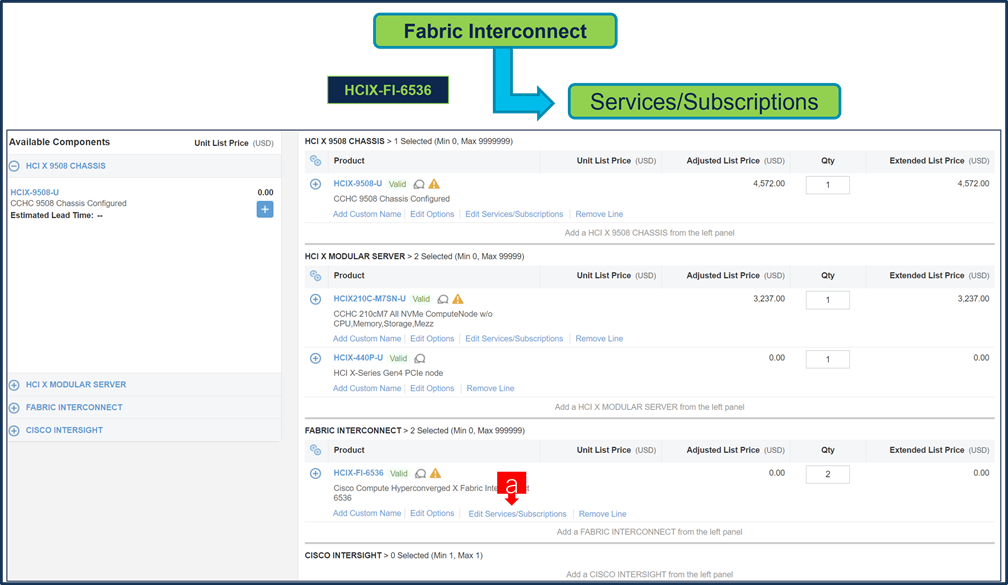Add Custom Name for HCIX-440P-U

tap(367, 388)
